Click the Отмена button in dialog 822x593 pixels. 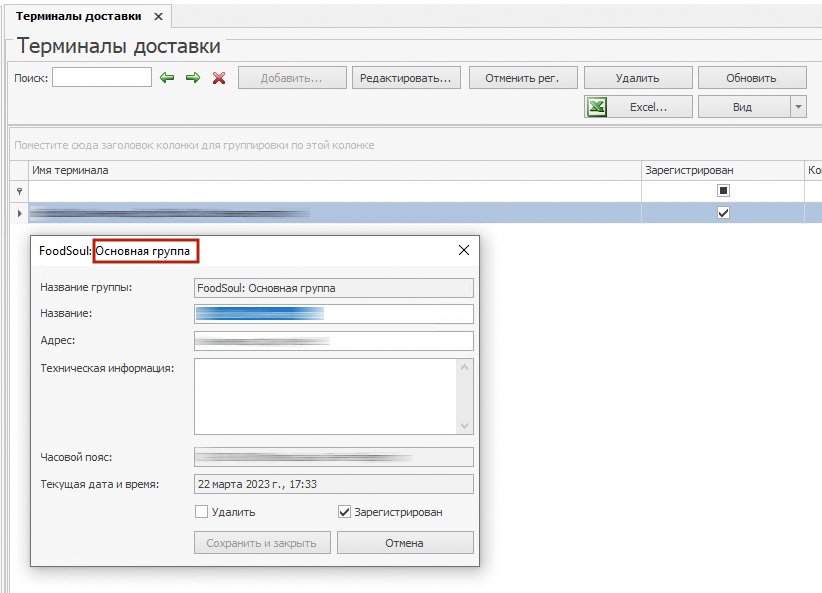[404, 543]
